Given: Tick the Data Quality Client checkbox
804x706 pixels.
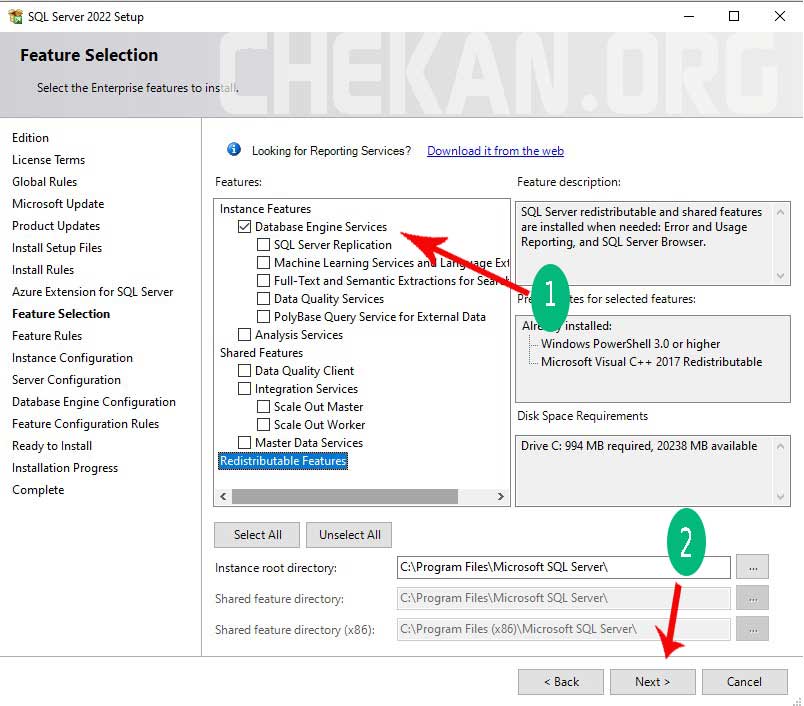Looking at the screenshot, I should point(245,370).
